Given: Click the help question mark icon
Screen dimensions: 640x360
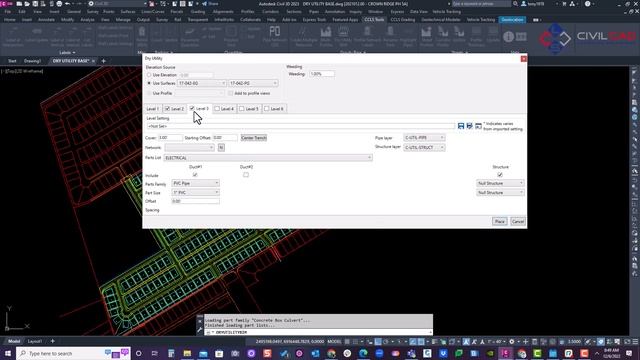Looking at the screenshot, I should point(587,4).
